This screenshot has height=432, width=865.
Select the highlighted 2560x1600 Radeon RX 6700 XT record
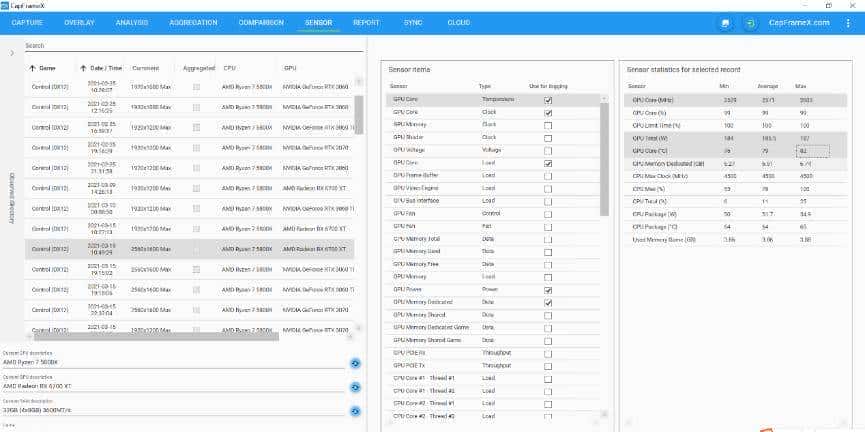pyautogui.click(x=190, y=249)
